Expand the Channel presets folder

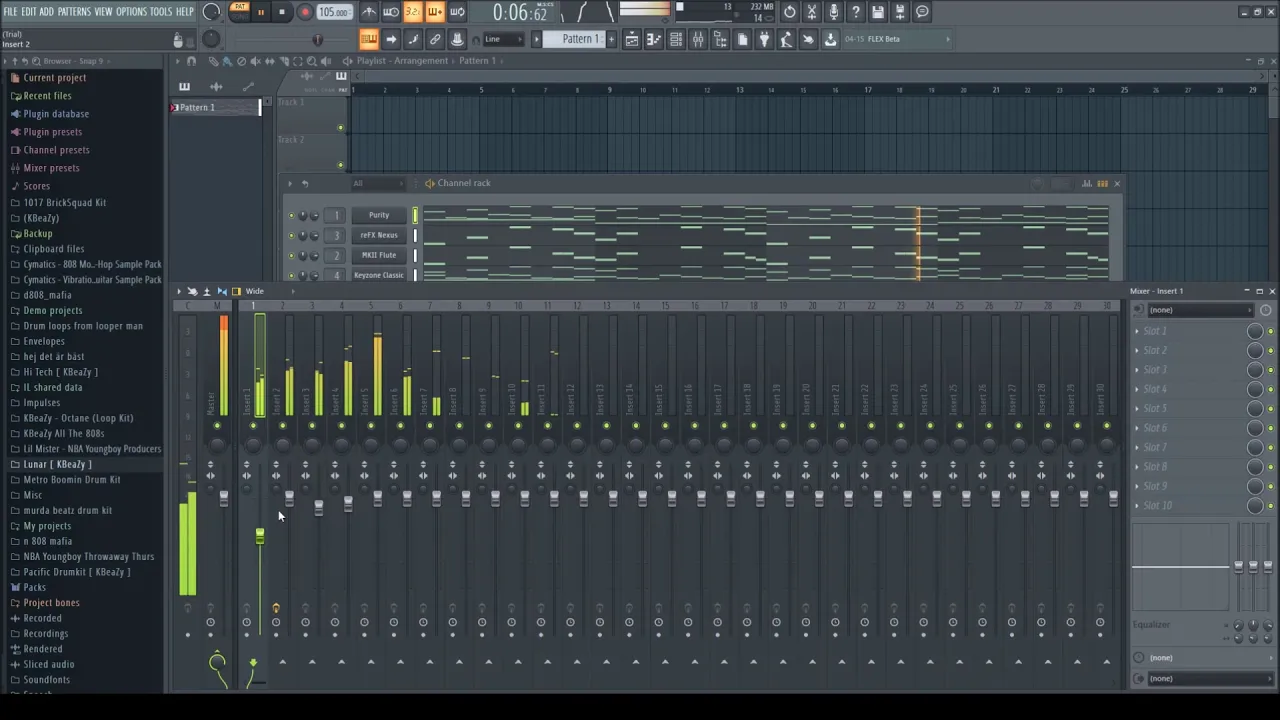pos(56,150)
